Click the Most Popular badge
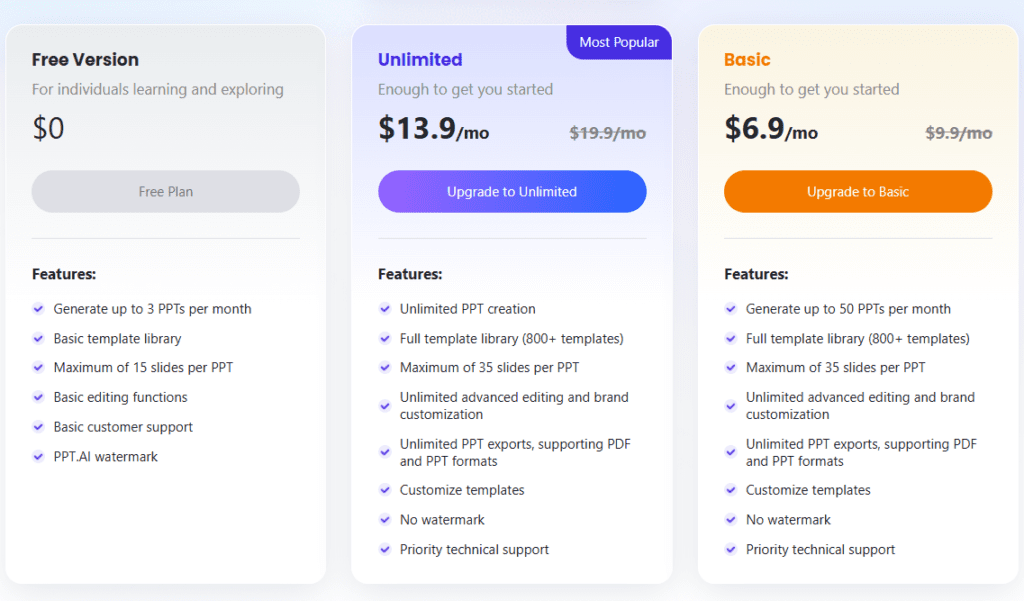This screenshot has height=601, width=1024. 618,42
